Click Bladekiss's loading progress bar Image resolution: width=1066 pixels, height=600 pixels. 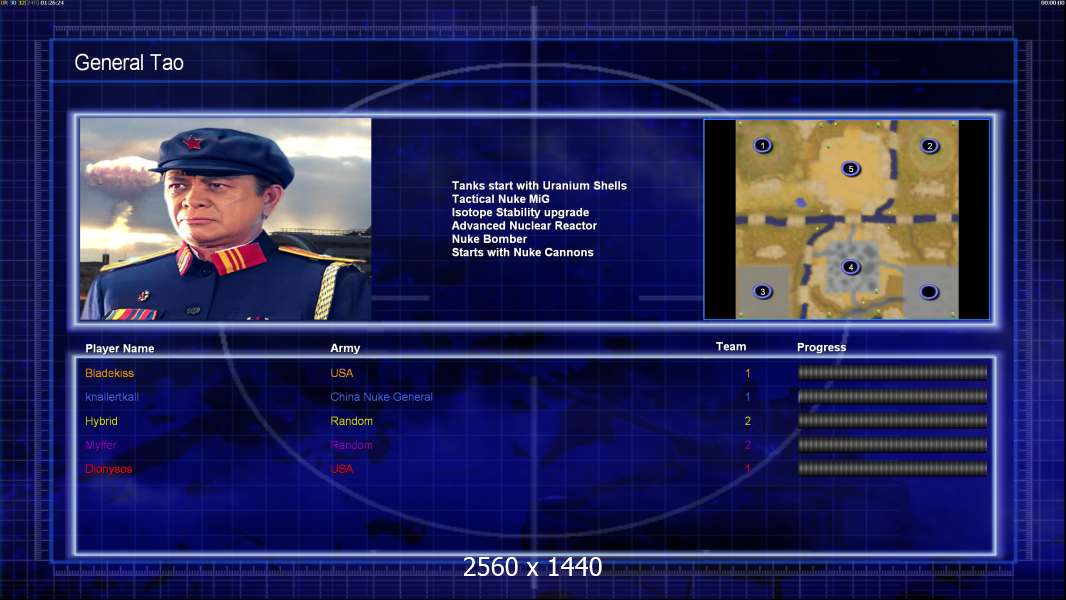tap(892, 372)
